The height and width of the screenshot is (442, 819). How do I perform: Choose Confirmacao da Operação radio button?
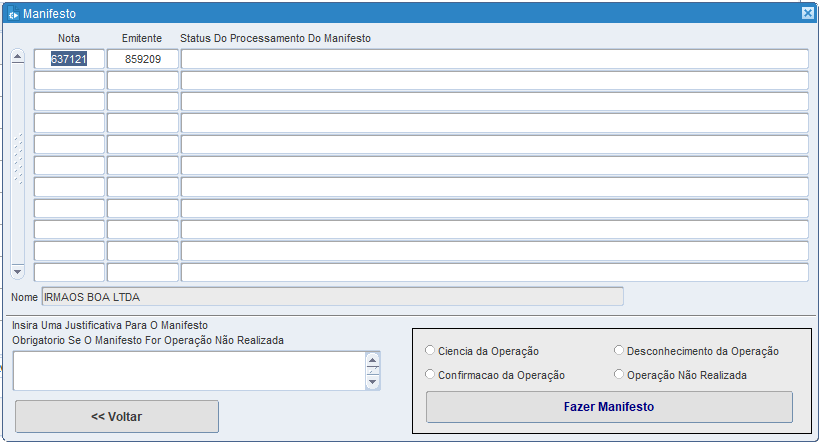(430, 375)
